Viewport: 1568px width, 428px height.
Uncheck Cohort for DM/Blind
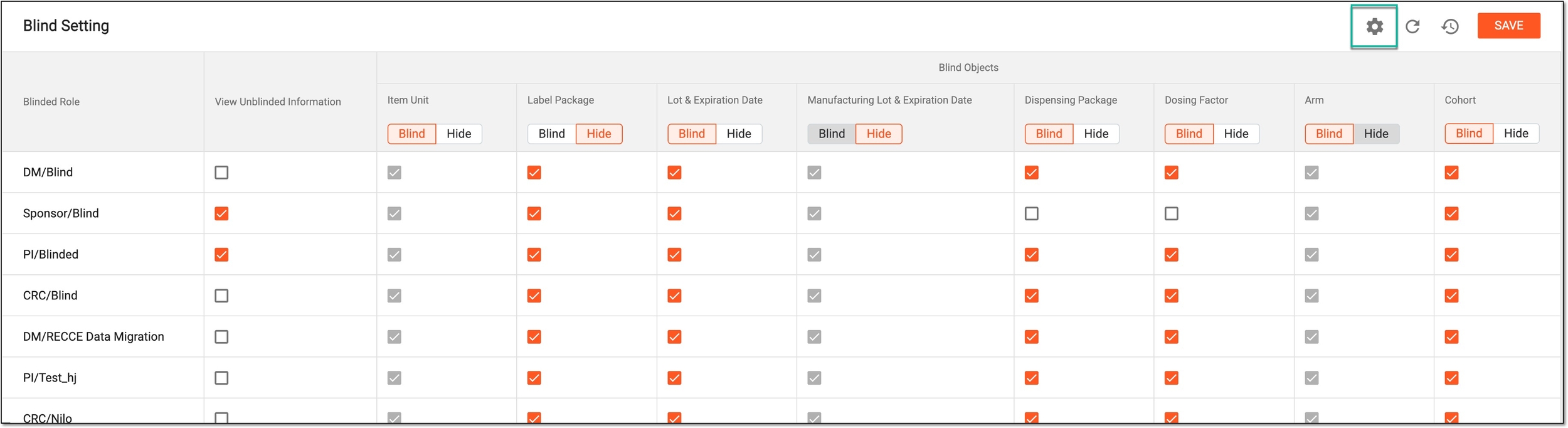pyautogui.click(x=1452, y=173)
